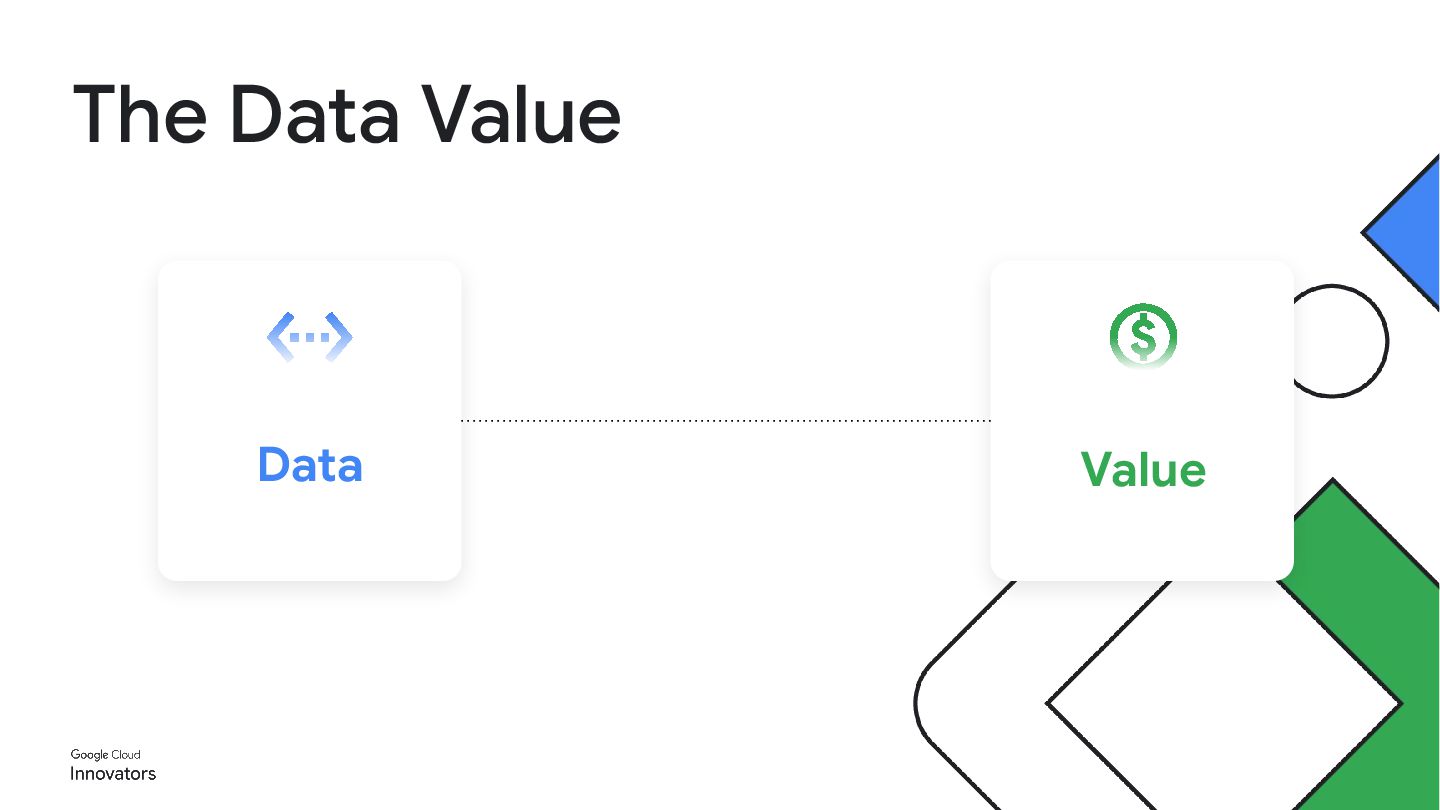Click the "Innovators" footer text
The image size is (1440, 810).
pos(113,774)
